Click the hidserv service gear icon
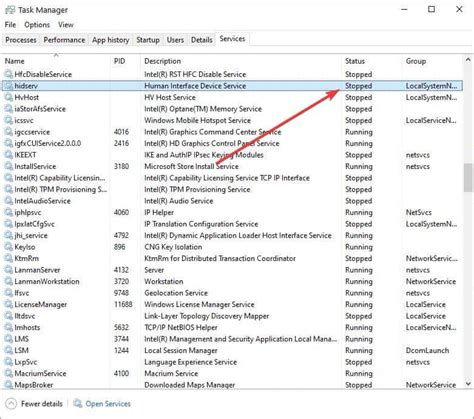 (8, 86)
